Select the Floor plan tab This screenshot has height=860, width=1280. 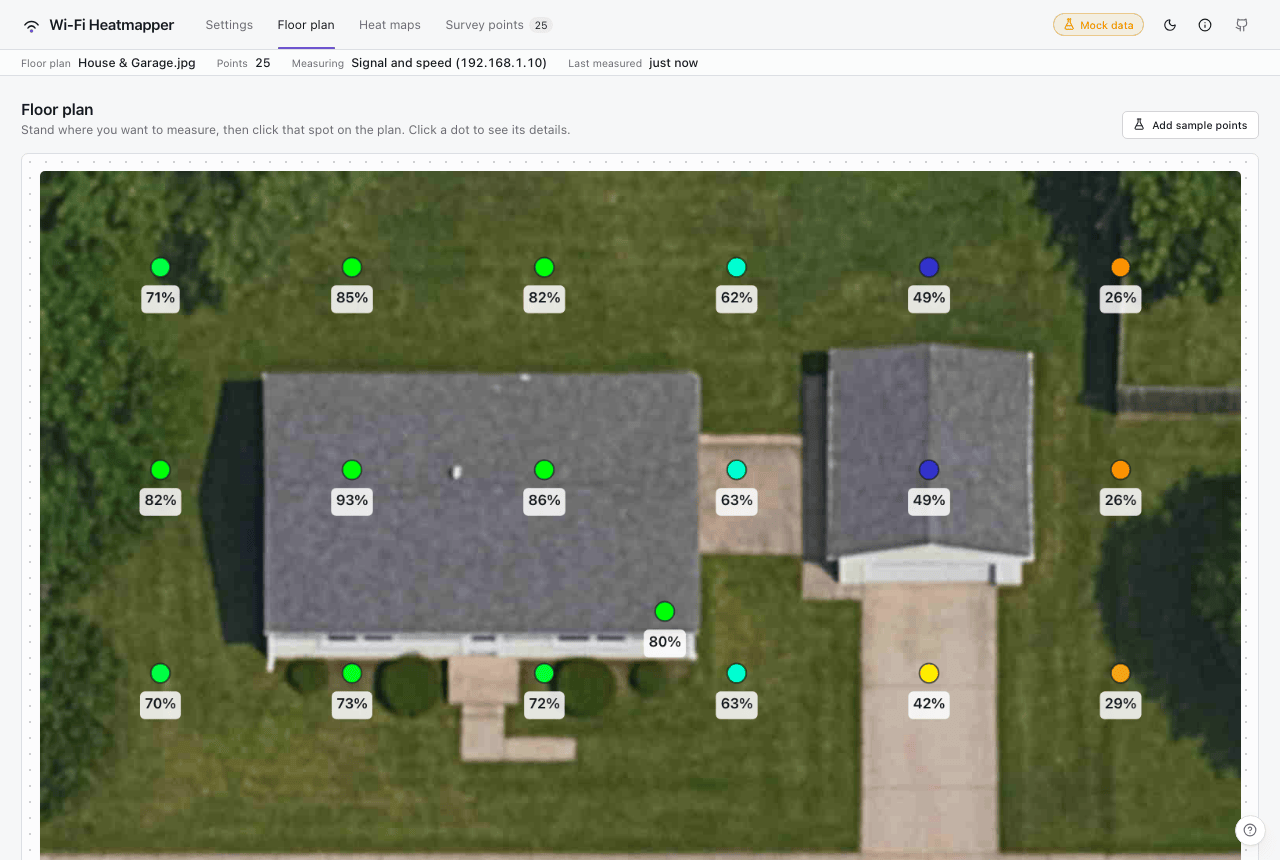tap(306, 25)
